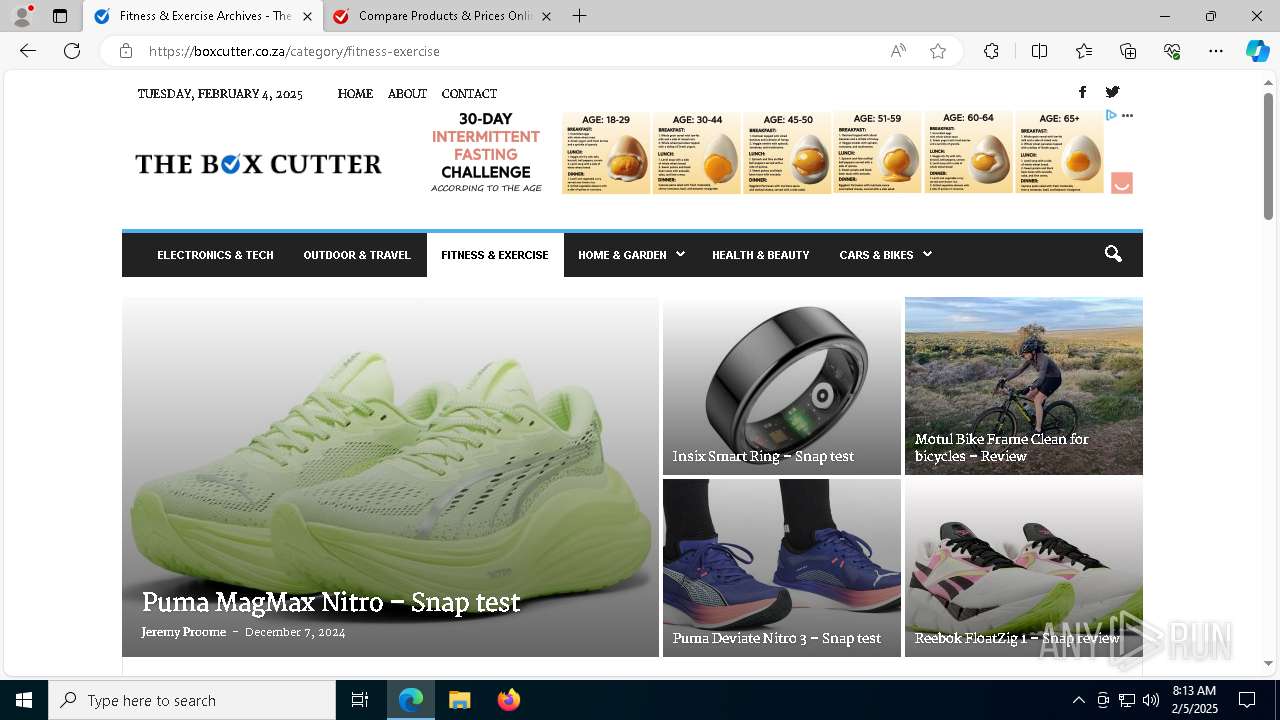The height and width of the screenshot is (720, 1280).
Task: Open browser Extensions menu
Action: tap(991, 51)
